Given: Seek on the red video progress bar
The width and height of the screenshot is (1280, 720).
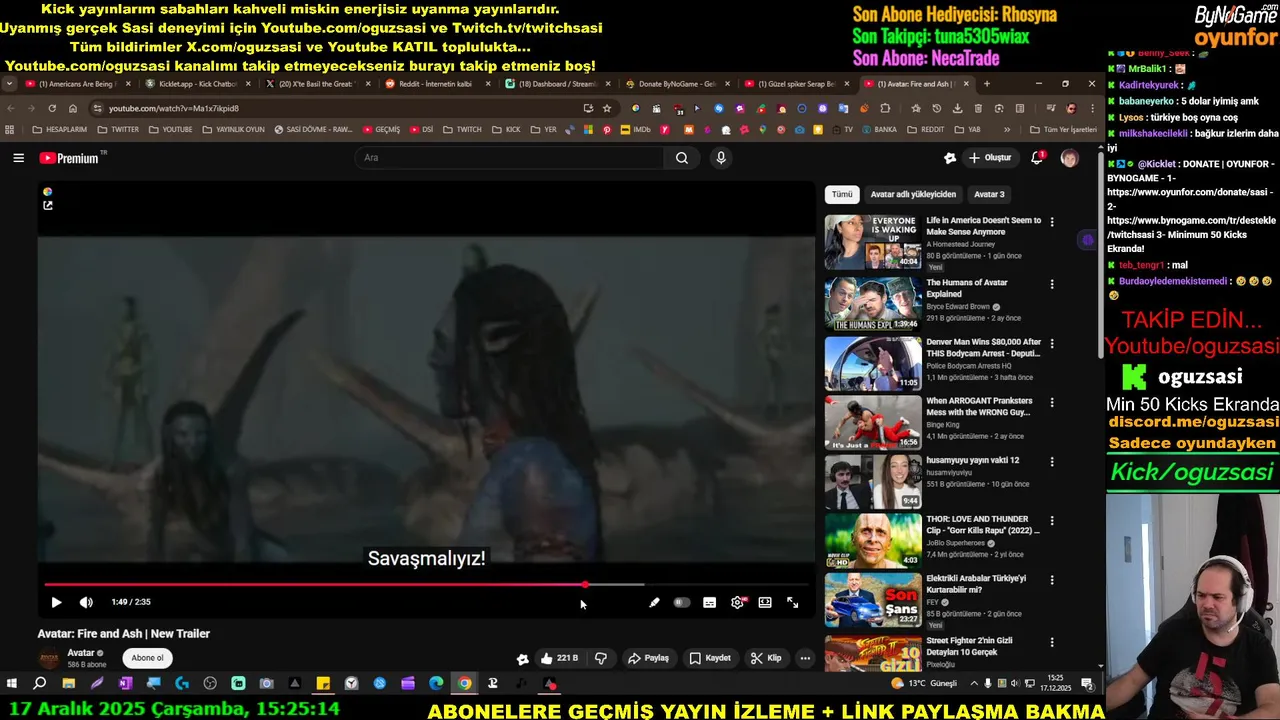Looking at the screenshot, I should click(427, 584).
